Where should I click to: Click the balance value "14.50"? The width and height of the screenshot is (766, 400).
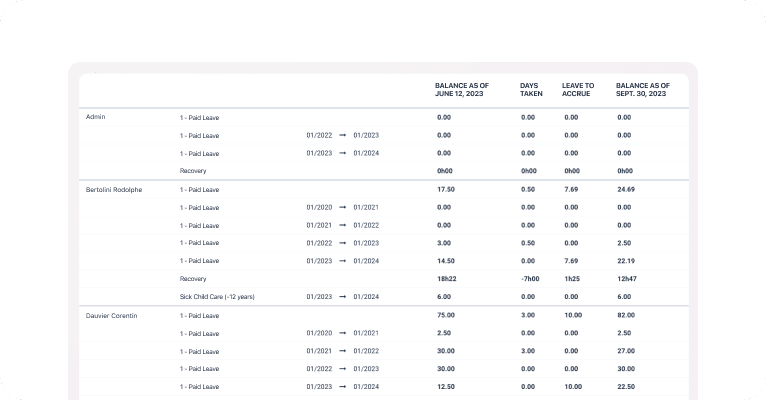[x=446, y=261]
